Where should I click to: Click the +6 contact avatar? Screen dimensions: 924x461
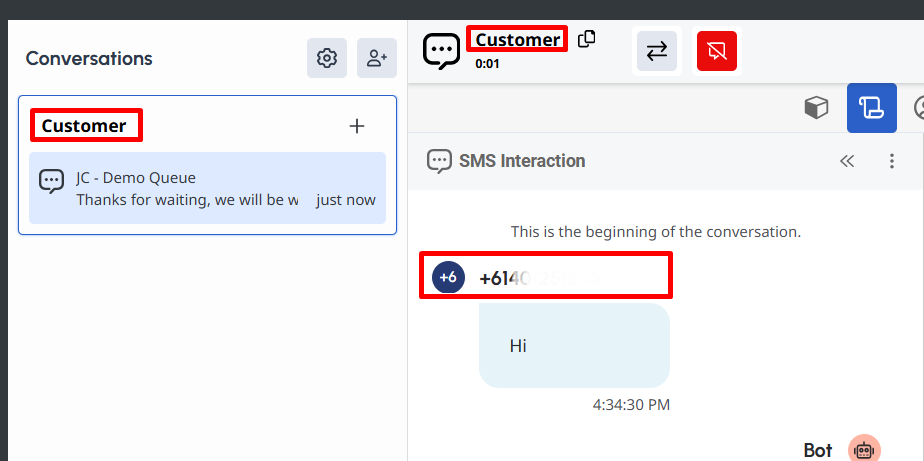pos(448,276)
